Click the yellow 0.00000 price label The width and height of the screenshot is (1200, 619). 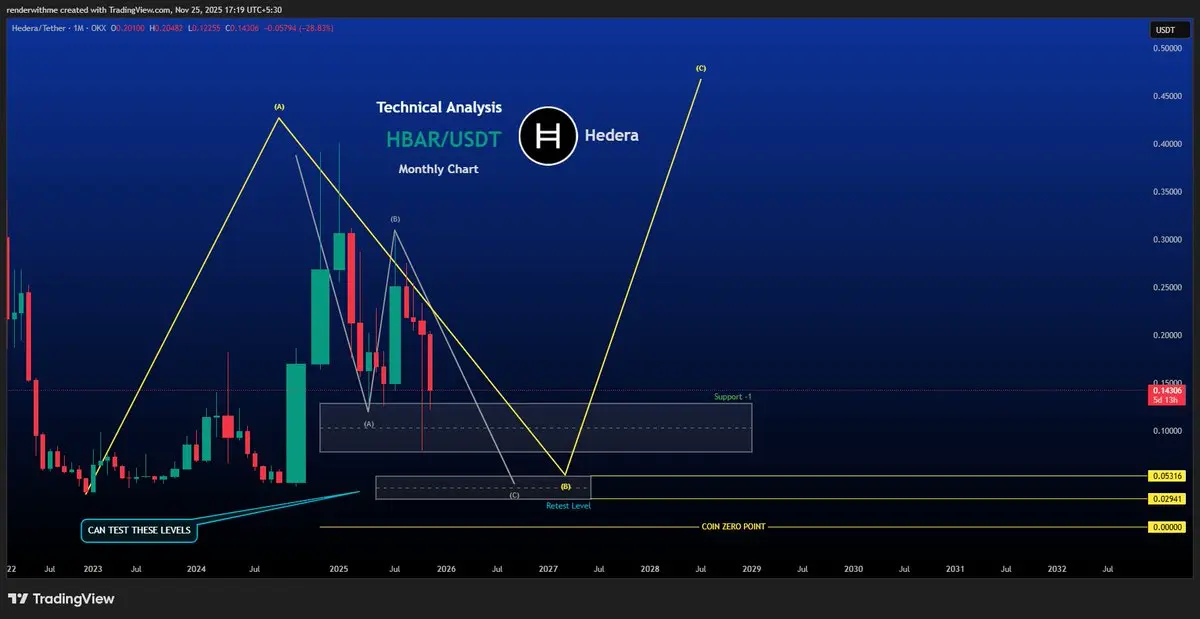(1165, 526)
